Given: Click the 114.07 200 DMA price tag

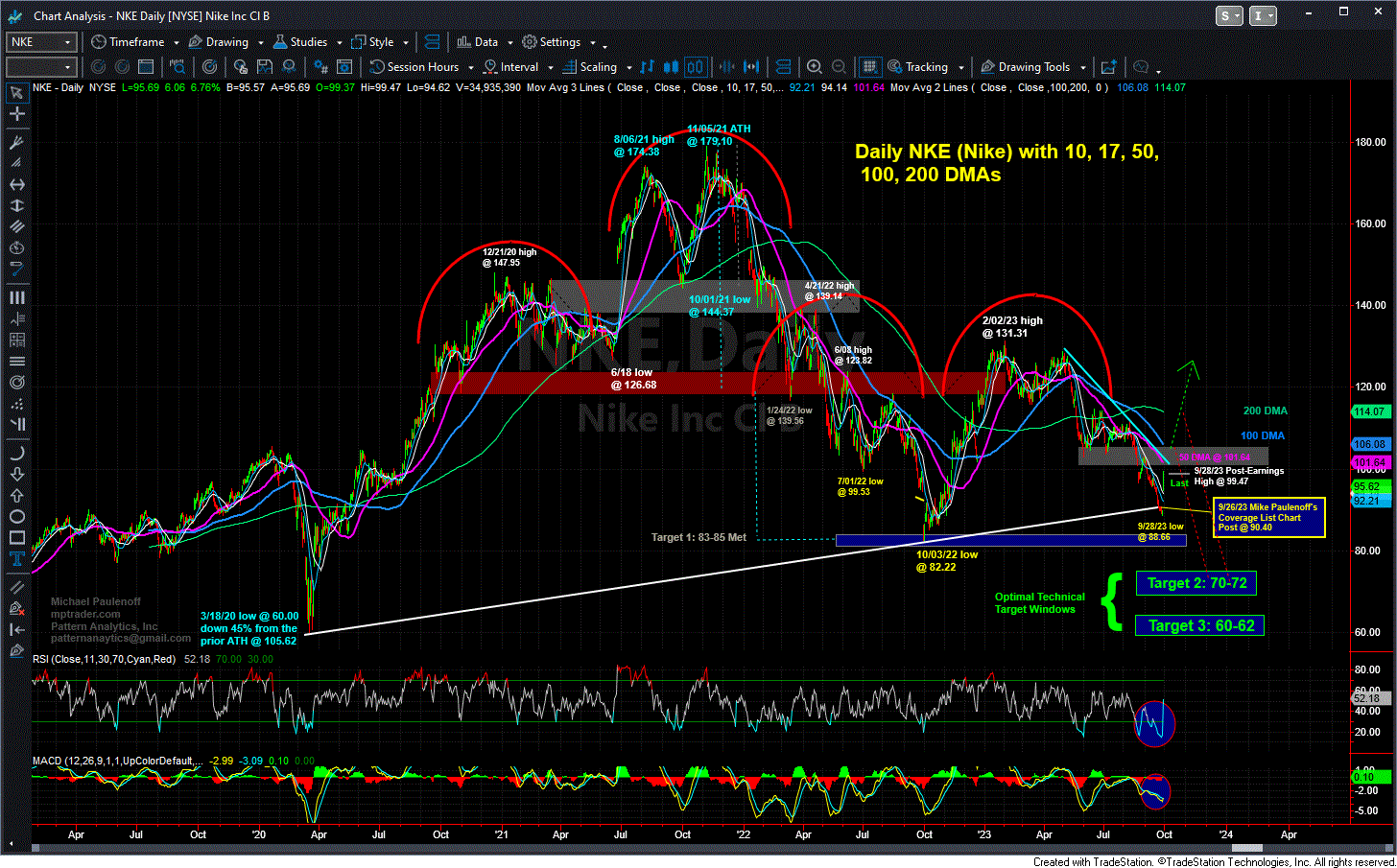Looking at the screenshot, I should (x=1369, y=411).
